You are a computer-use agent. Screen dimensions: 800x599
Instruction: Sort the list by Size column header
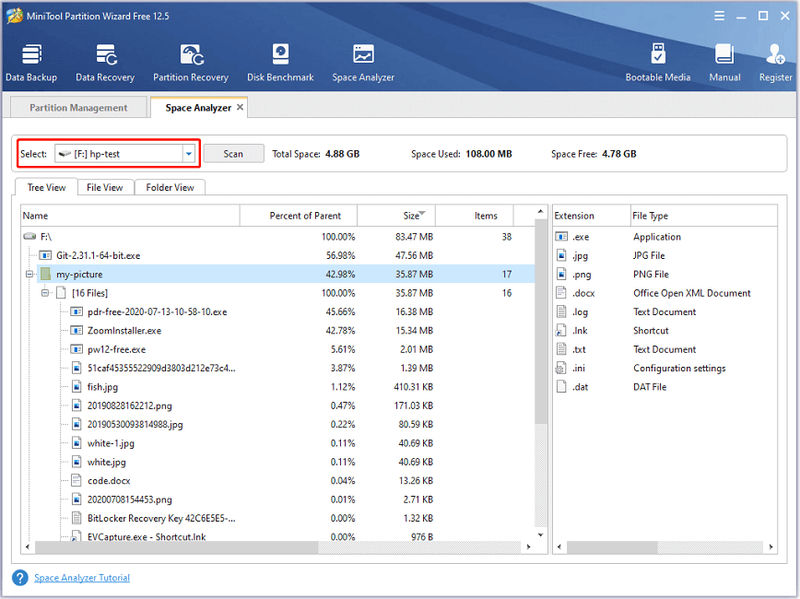(x=396, y=216)
